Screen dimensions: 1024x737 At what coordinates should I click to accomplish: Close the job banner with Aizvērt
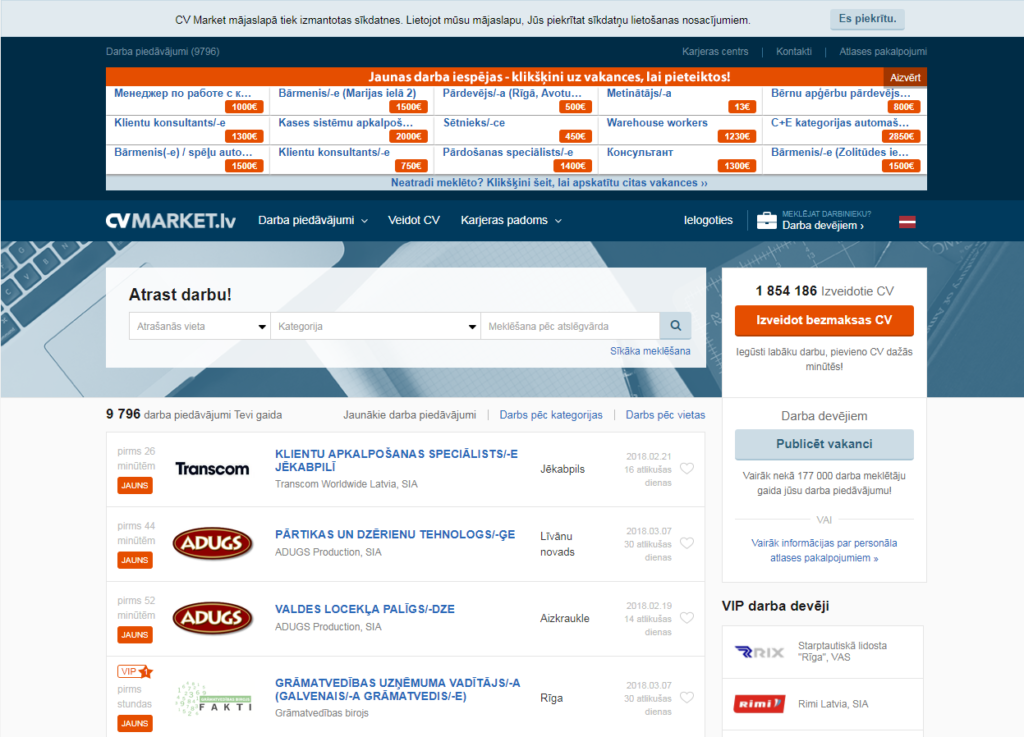pos(904,78)
